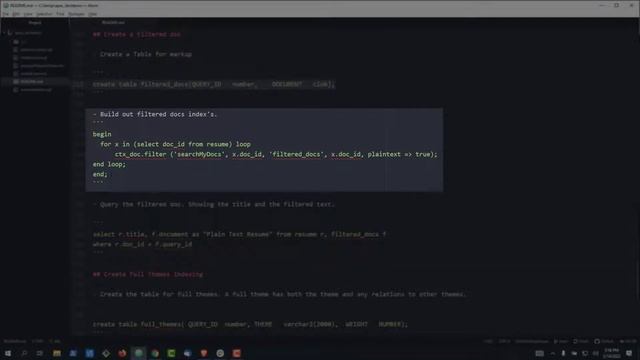640x360 pixels.
Task: Open Chrome from the taskbar
Action: pos(155,353)
